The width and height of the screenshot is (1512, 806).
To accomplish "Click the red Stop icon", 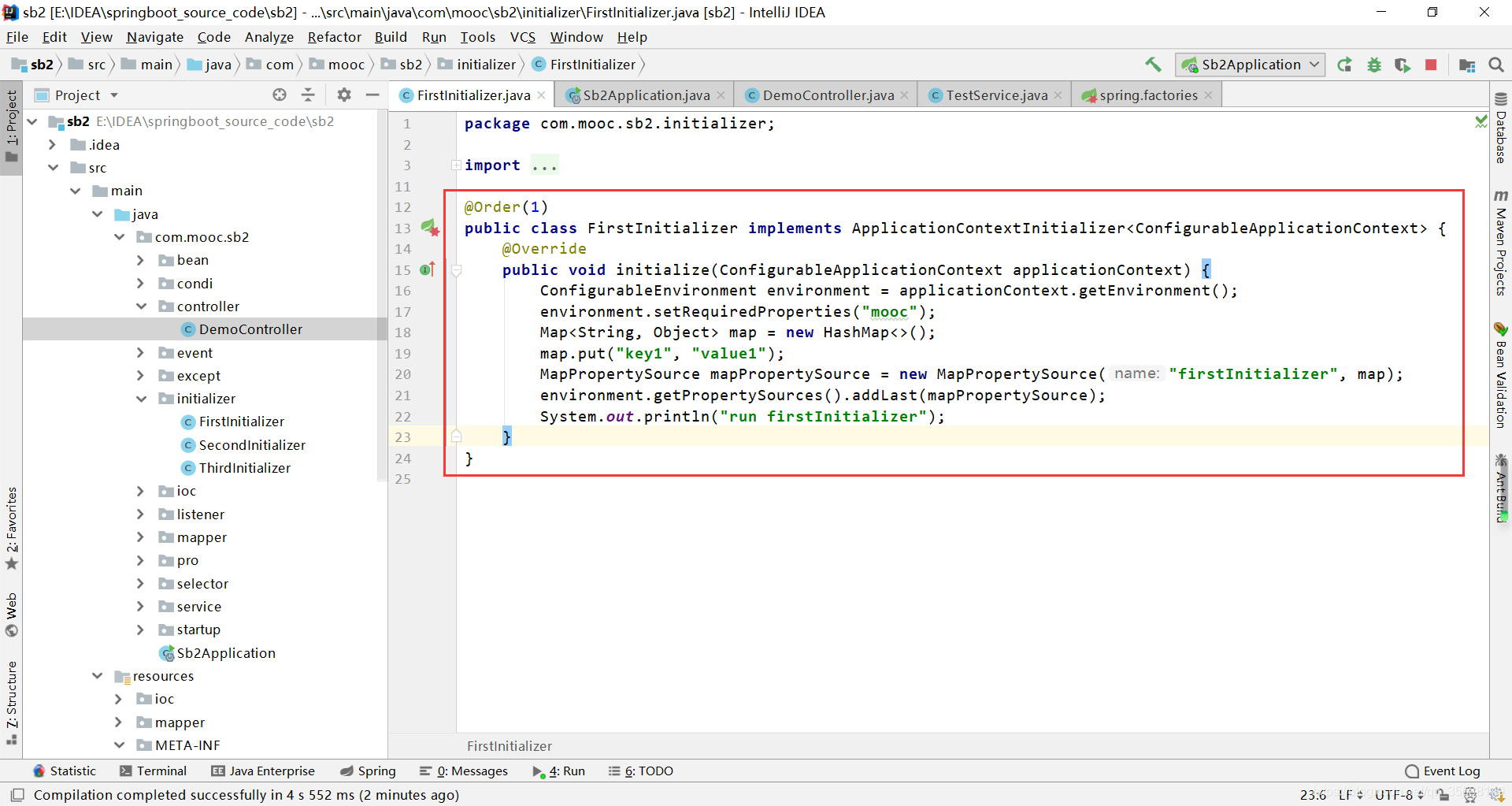I will pyautogui.click(x=1431, y=65).
